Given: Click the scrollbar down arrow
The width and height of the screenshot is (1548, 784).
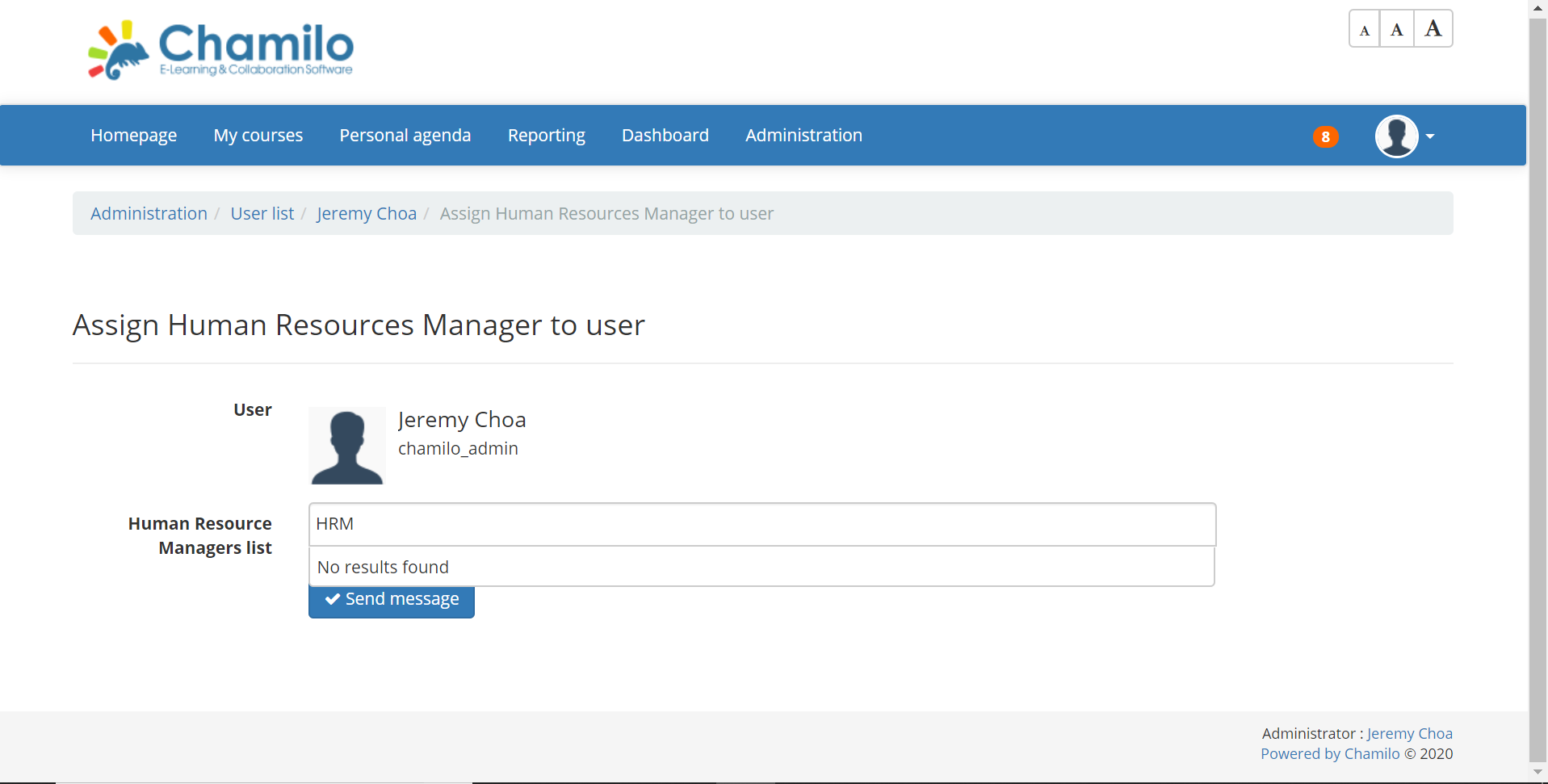Looking at the screenshot, I should [x=1537, y=771].
